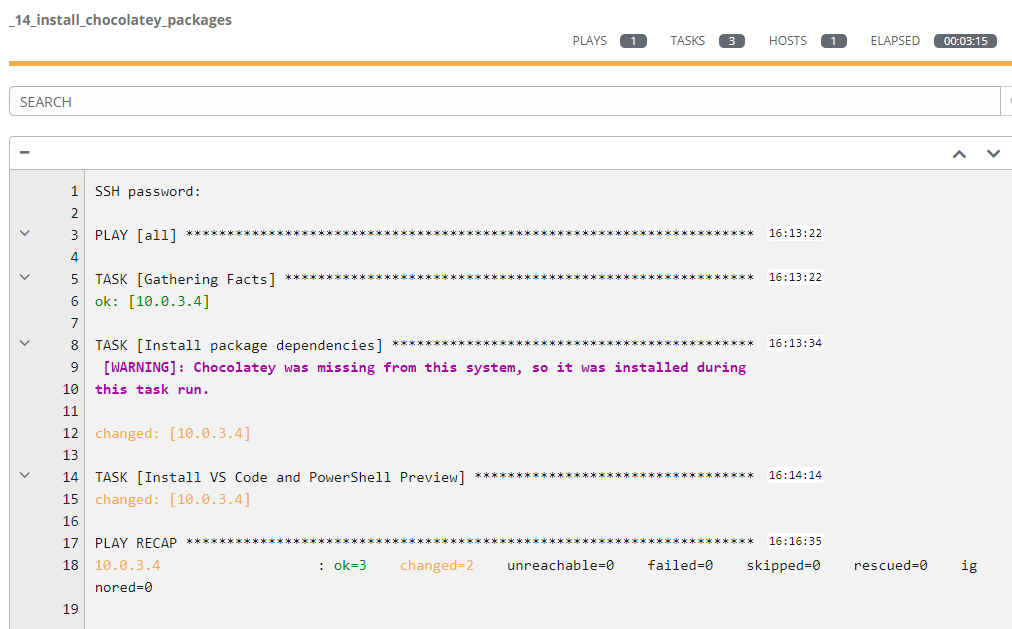Click the Chocolatey was missing warning line
The width and height of the screenshot is (1012, 629).
[x=424, y=367]
